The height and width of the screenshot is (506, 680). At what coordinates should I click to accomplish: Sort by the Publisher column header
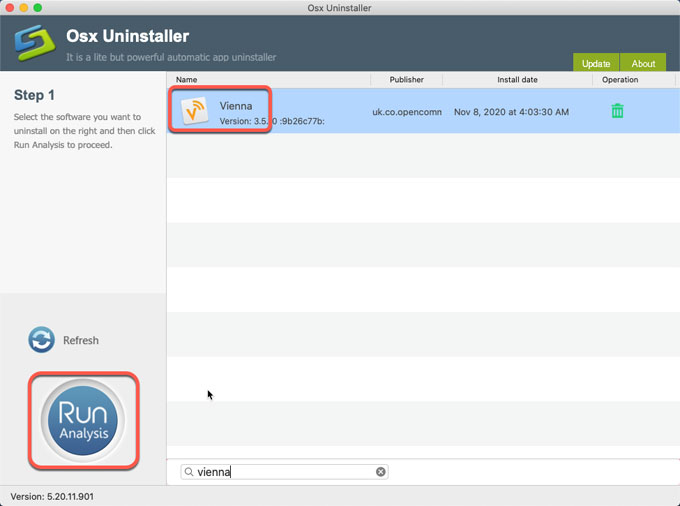click(406, 80)
